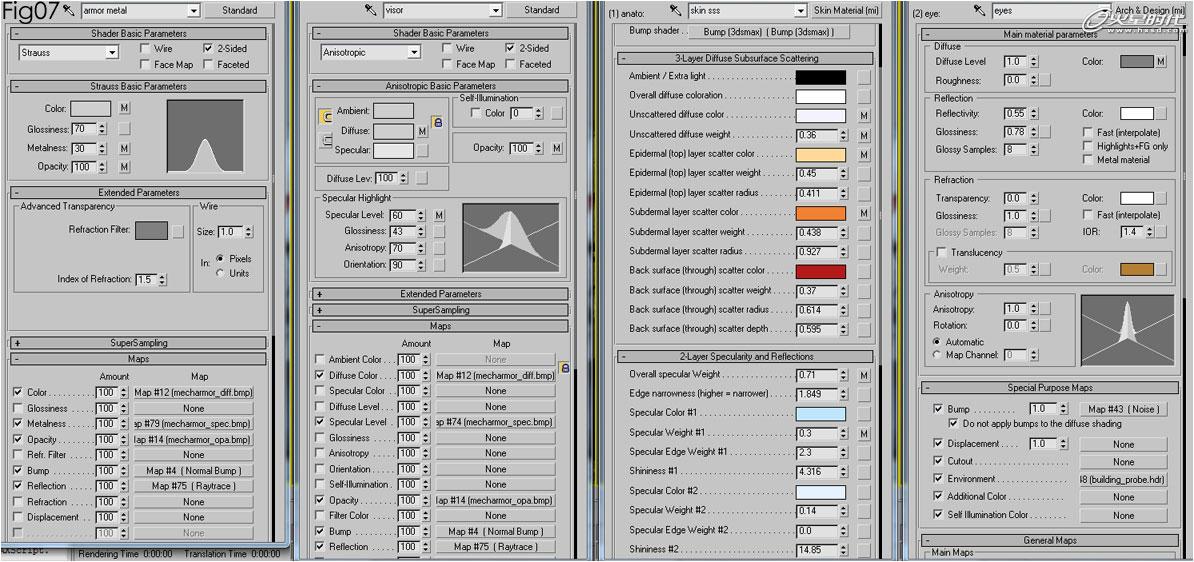This screenshot has width=1194, height=562.
Task: Click the map button beside Self-Illumination value
Action: [x=557, y=113]
